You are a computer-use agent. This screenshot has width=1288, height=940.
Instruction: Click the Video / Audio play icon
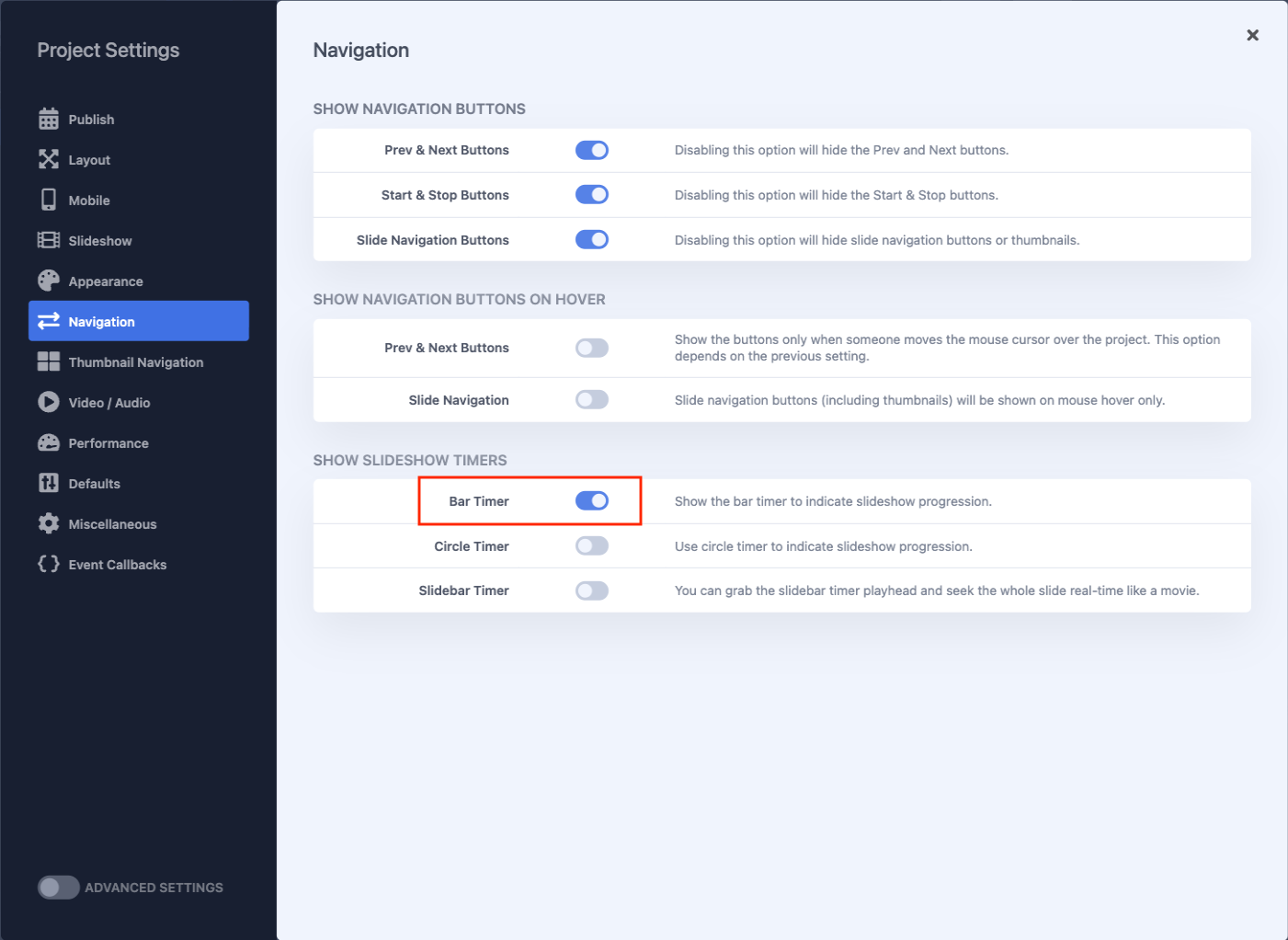49,403
